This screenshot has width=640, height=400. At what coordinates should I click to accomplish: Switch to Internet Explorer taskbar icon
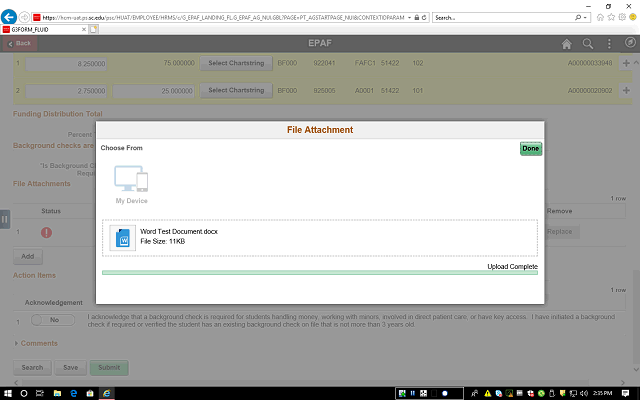107,393
